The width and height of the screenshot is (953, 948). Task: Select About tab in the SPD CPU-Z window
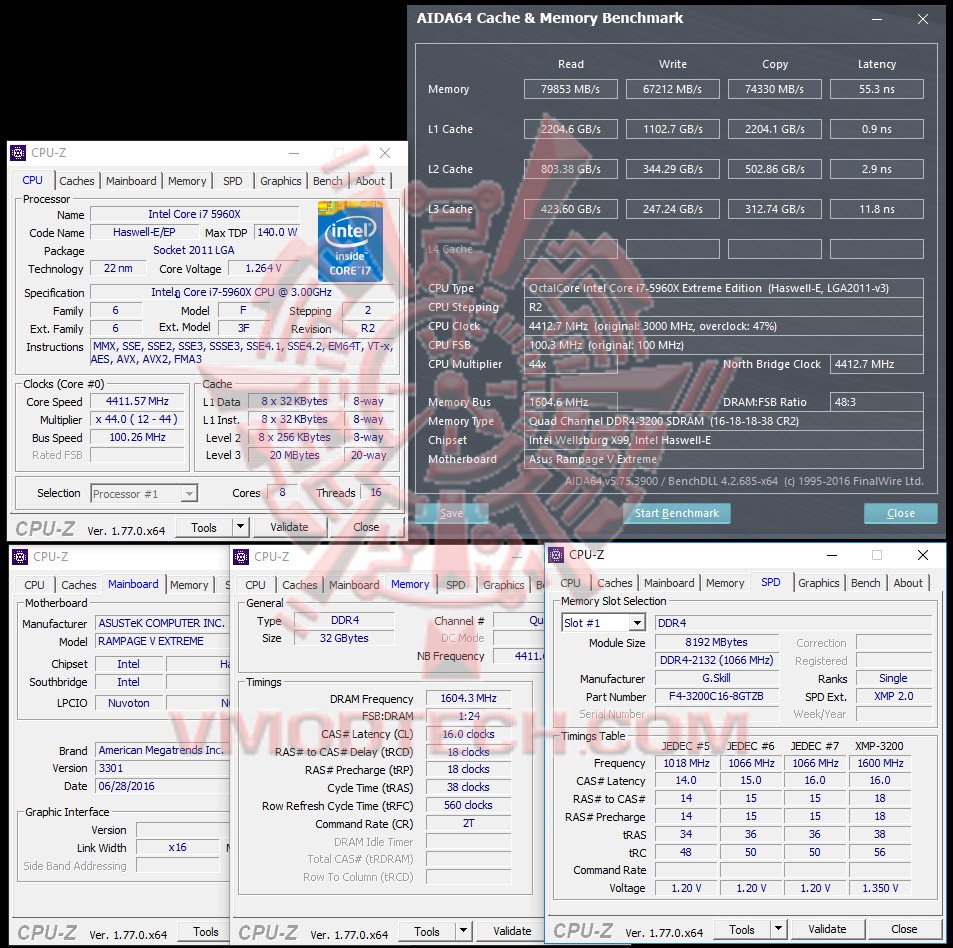pyautogui.click(x=908, y=583)
